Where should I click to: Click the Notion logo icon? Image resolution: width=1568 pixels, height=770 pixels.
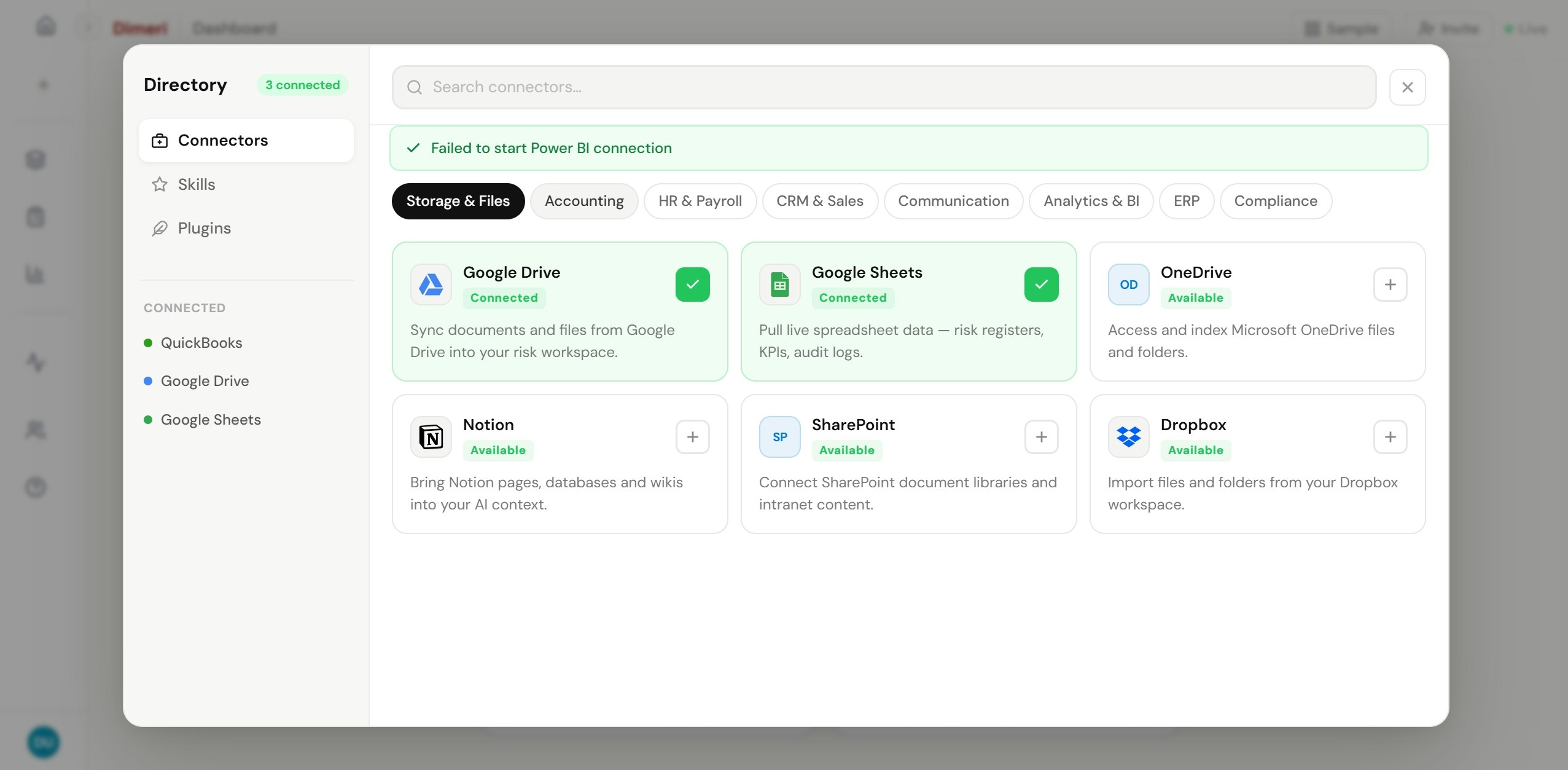pyautogui.click(x=431, y=437)
